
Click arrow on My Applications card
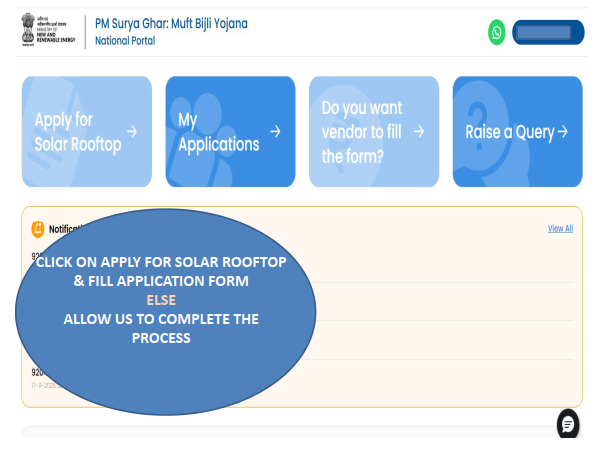click(276, 131)
